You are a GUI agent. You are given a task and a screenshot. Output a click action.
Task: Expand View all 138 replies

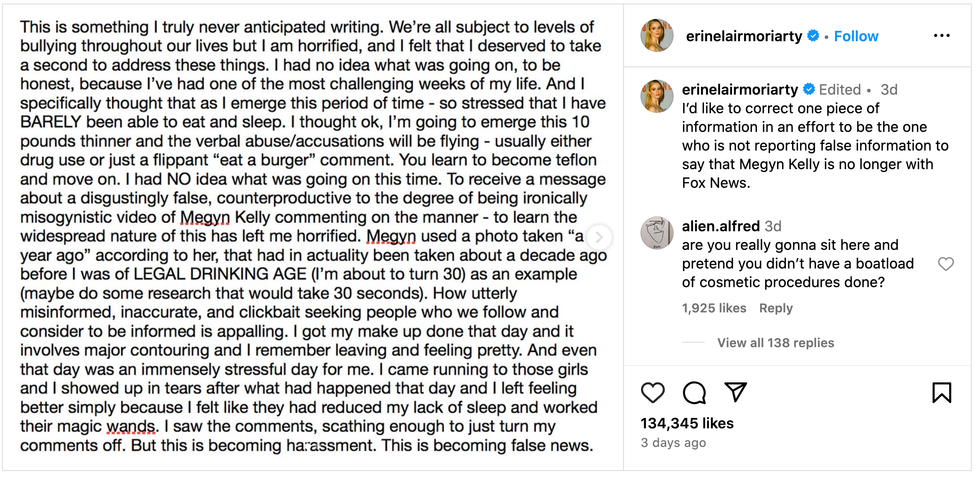click(x=775, y=343)
